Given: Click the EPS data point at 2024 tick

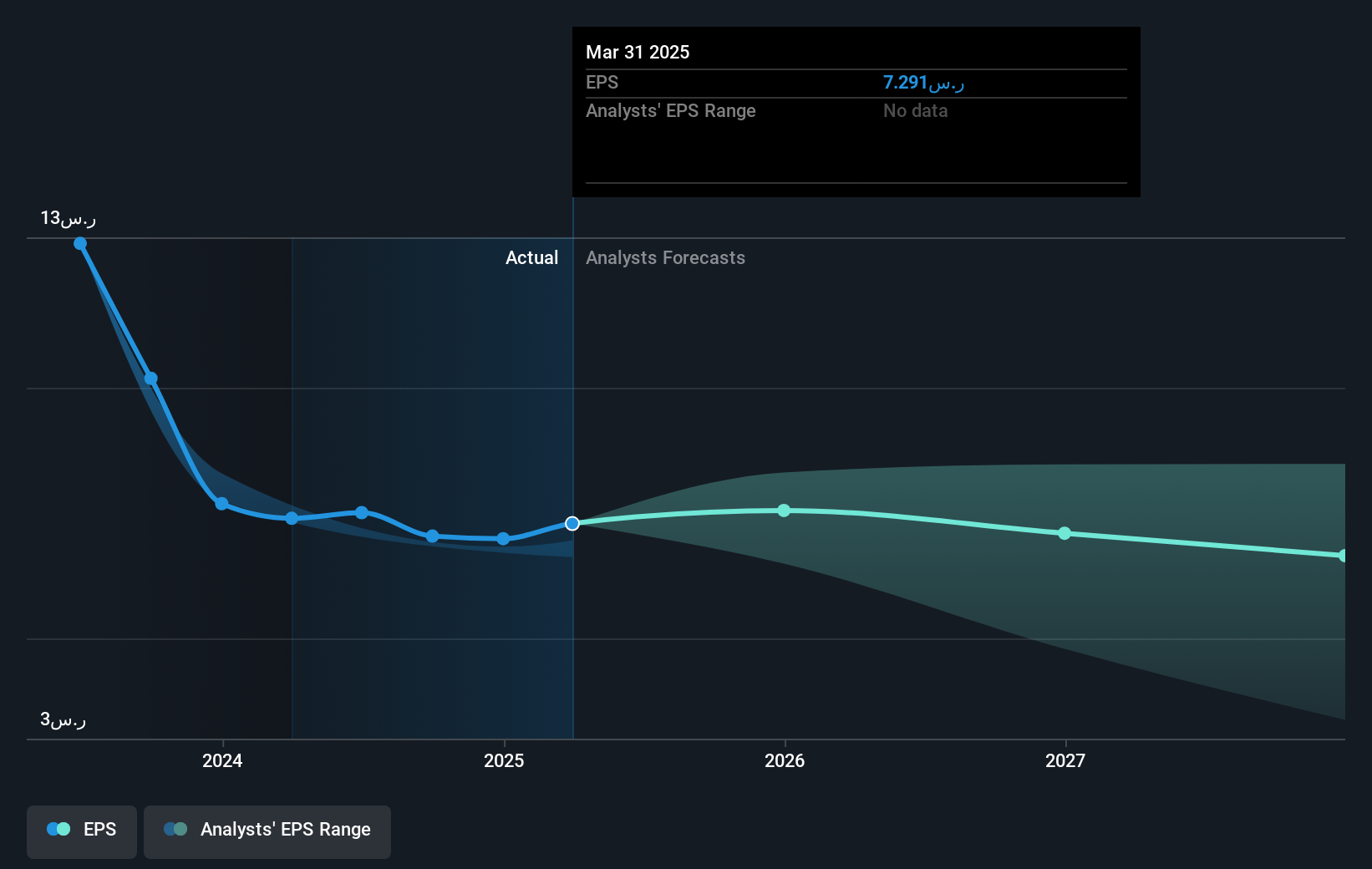Looking at the screenshot, I should pos(221,504).
